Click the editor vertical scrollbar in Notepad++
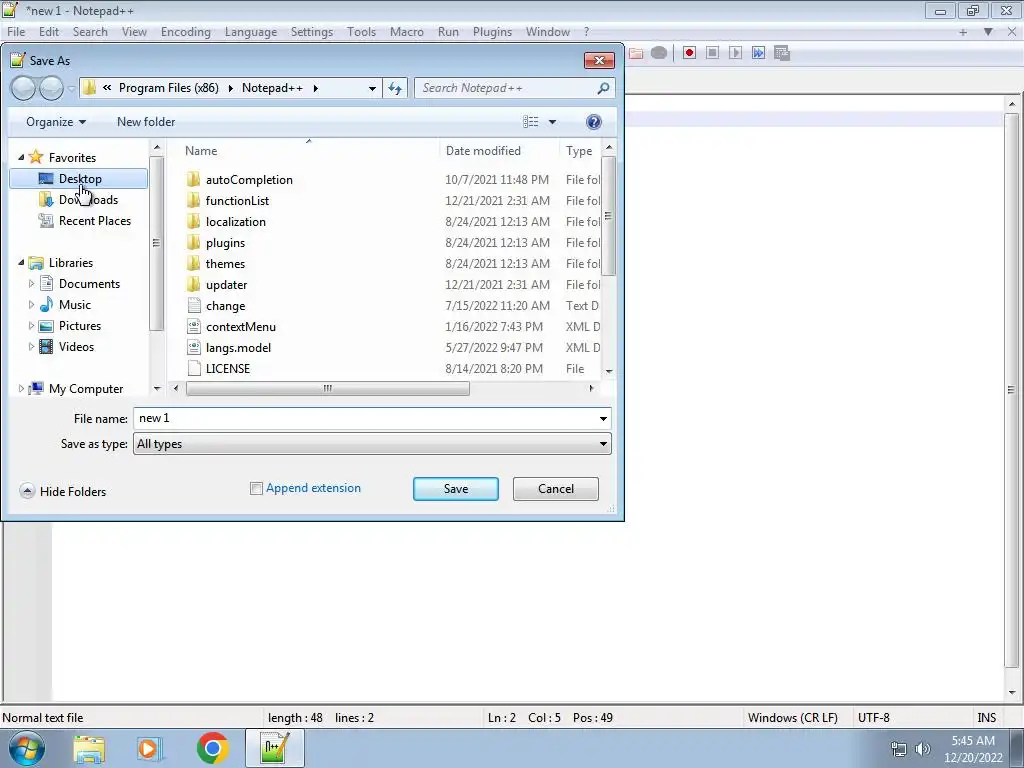The height and width of the screenshot is (768, 1024). tap(1011, 390)
